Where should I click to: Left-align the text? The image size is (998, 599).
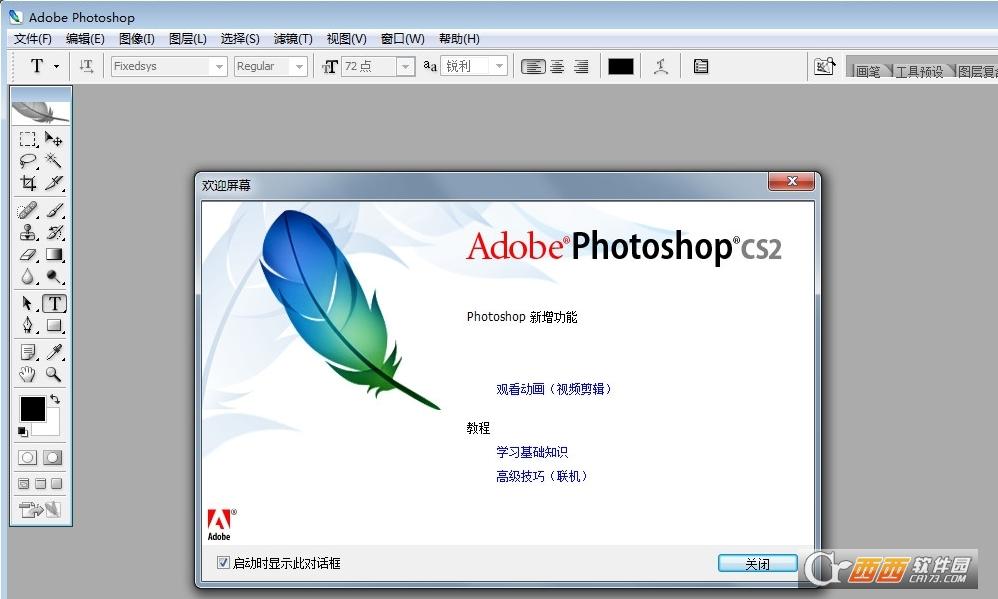(533, 66)
